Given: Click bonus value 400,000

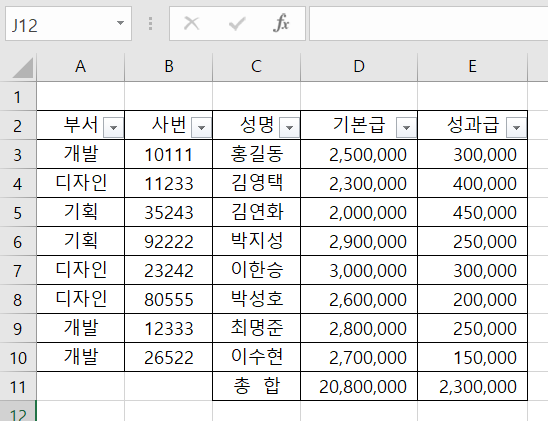Looking at the screenshot, I should 473,183.
